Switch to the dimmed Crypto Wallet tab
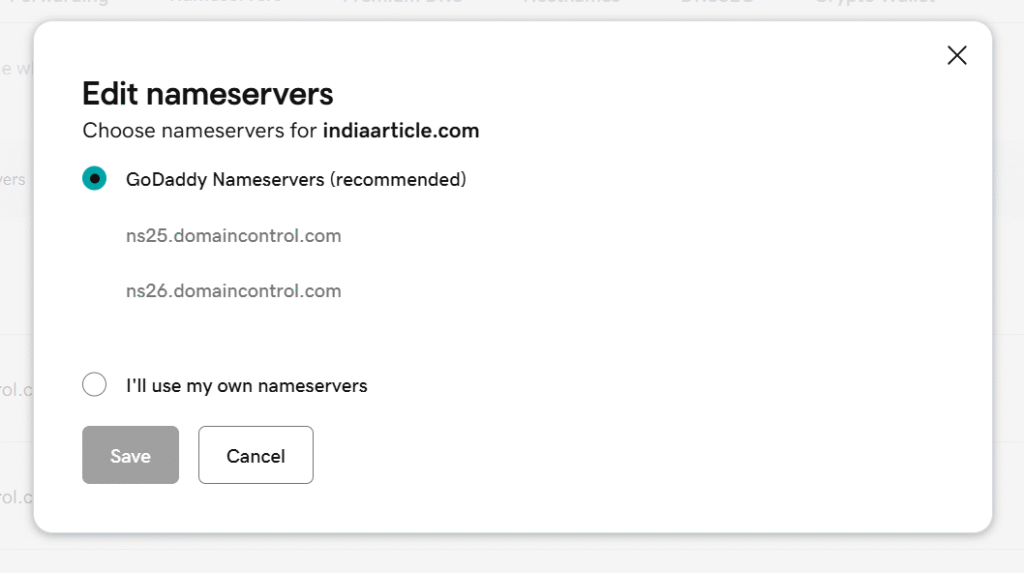 [x=874, y=3]
